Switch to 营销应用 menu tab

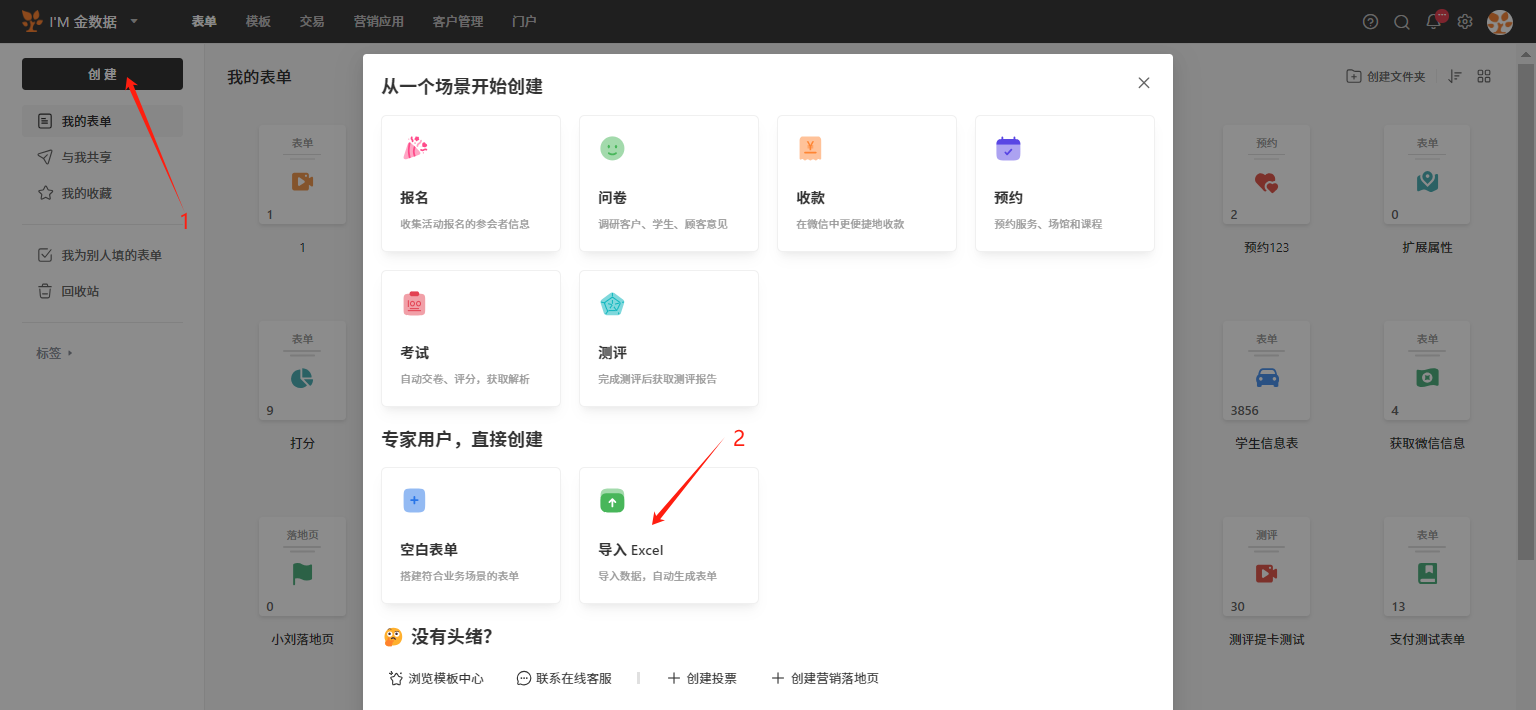379,21
